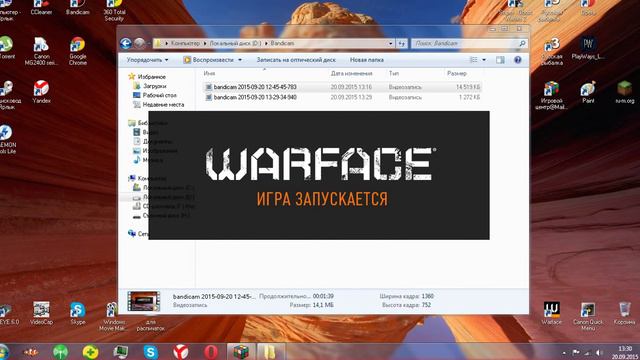Open Canon MG2400 series desktop shortcut

click(41, 51)
